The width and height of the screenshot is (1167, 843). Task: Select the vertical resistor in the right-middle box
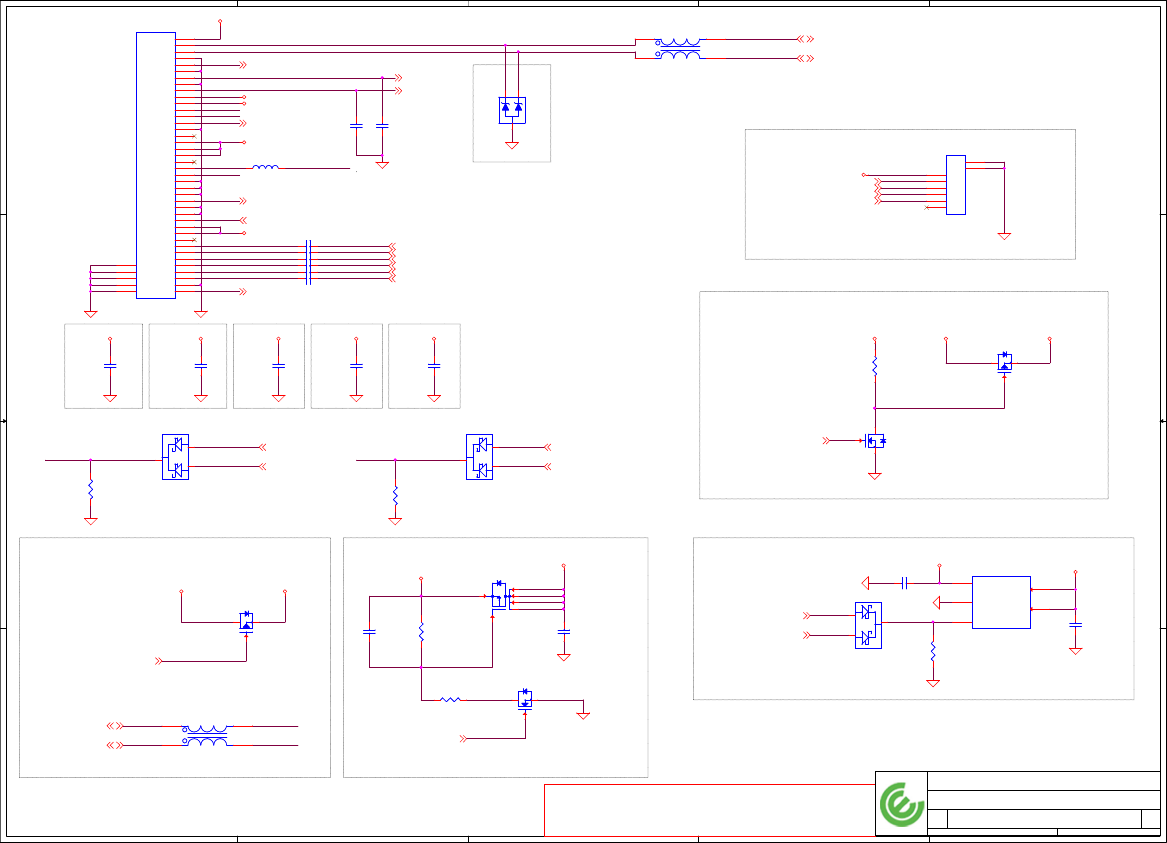875,366
